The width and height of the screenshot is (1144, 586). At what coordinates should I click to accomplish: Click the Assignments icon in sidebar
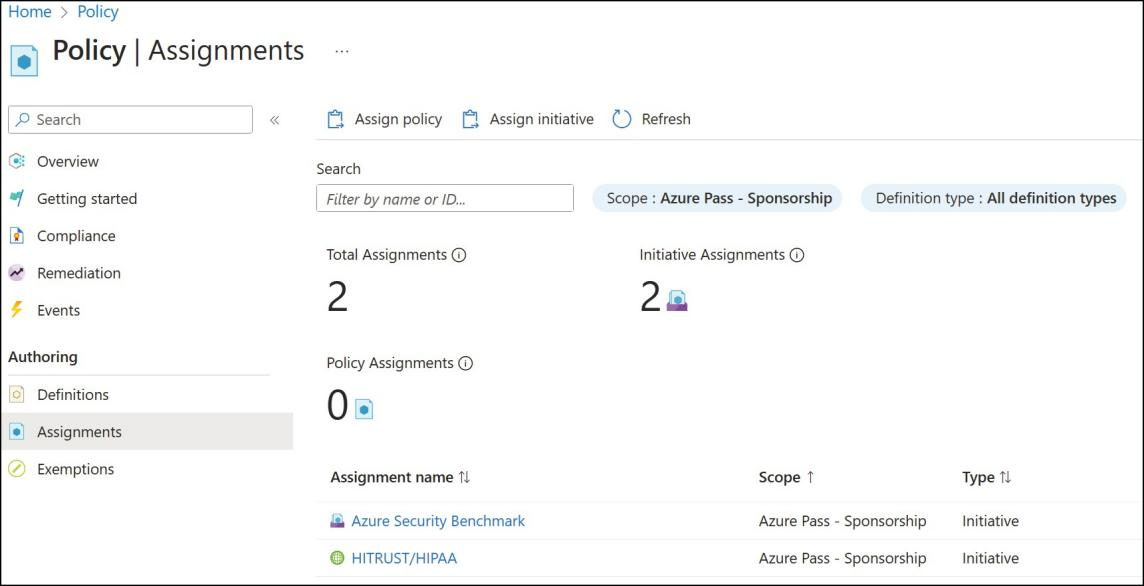[17, 431]
